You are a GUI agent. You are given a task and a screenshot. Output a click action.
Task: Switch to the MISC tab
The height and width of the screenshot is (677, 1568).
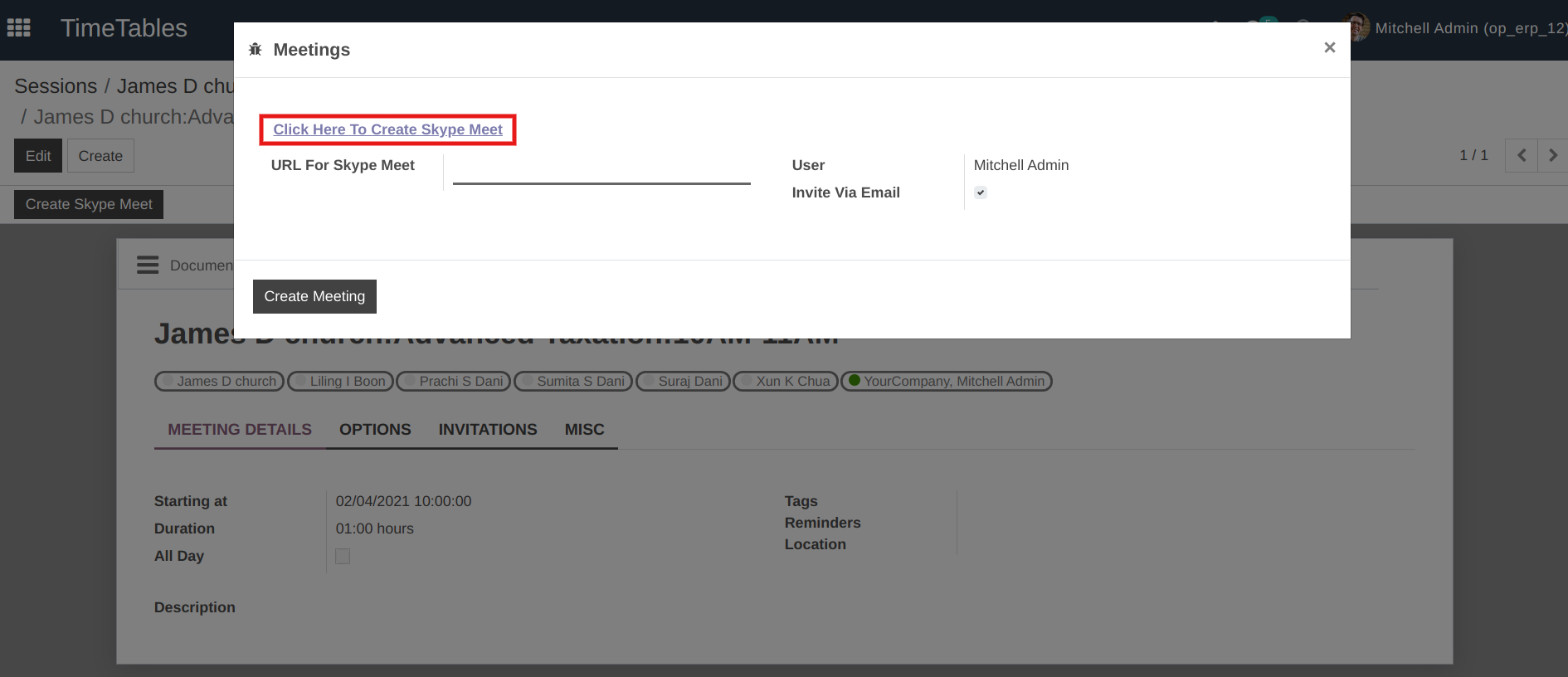[585, 430]
